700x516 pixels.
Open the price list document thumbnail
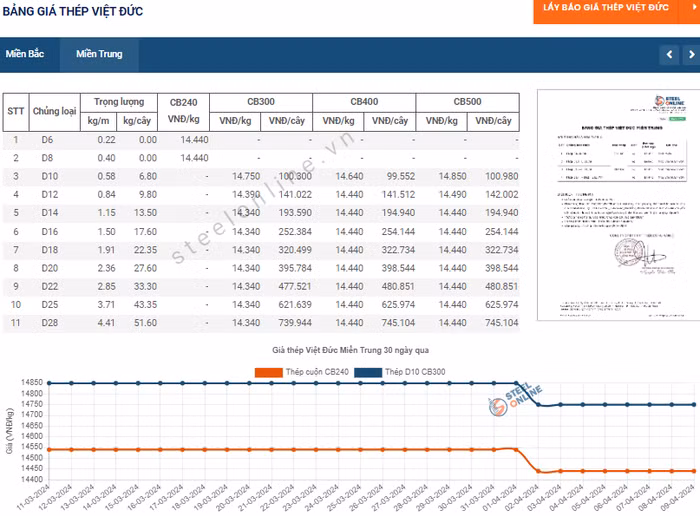point(618,205)
